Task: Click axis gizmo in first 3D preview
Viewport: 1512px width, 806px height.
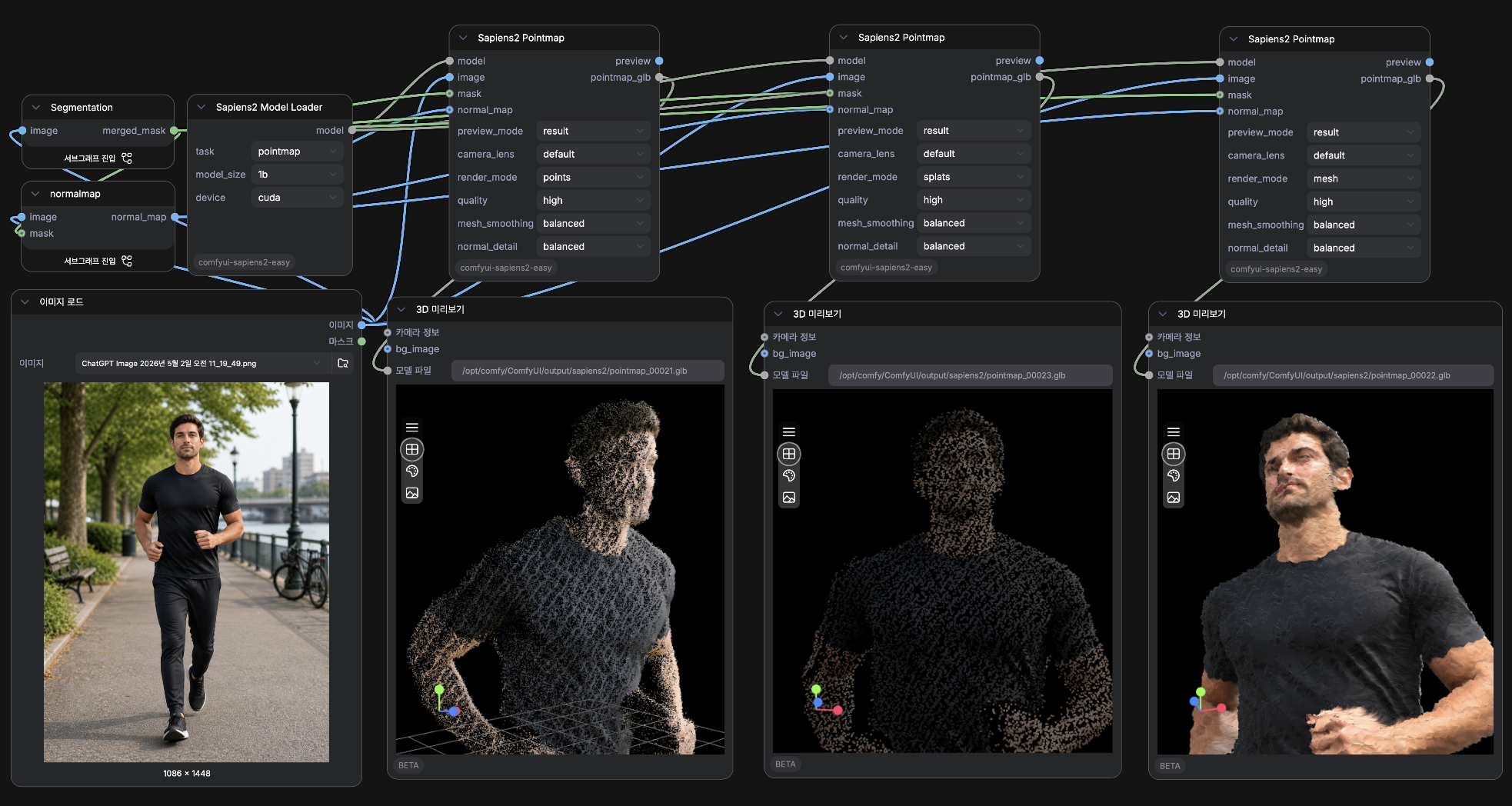Action: (446, 700)
